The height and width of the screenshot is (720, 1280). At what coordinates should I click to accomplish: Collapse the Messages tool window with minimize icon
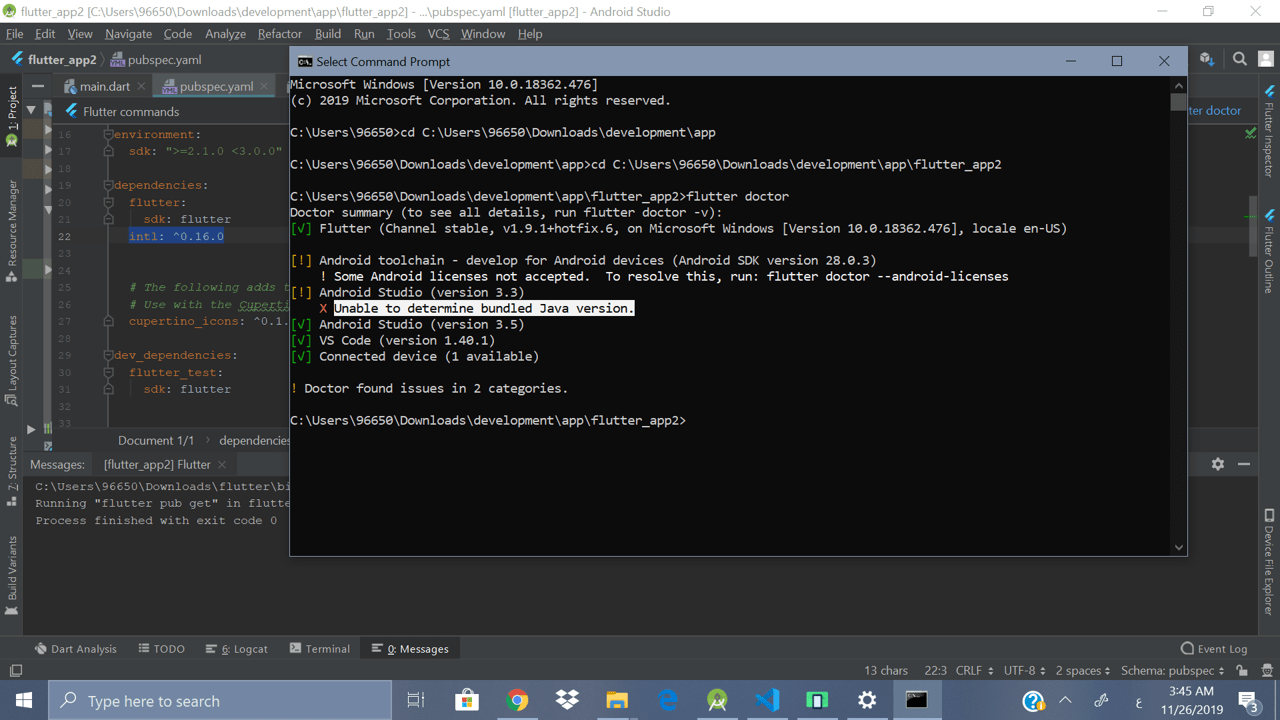tap(1243, 464)
